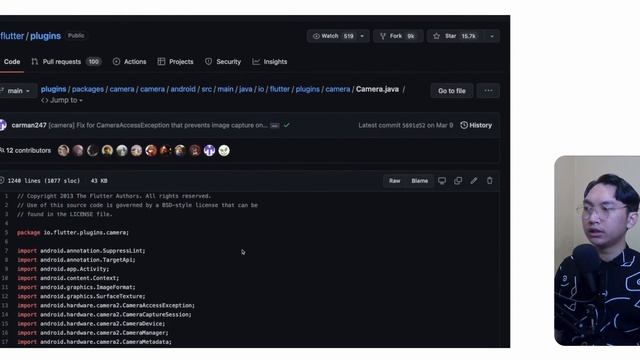The width and height of the screenshot is (640, 360).
Task: Click 'package io.flutter.plugins.camera;' code line
Action: point(73,233)
